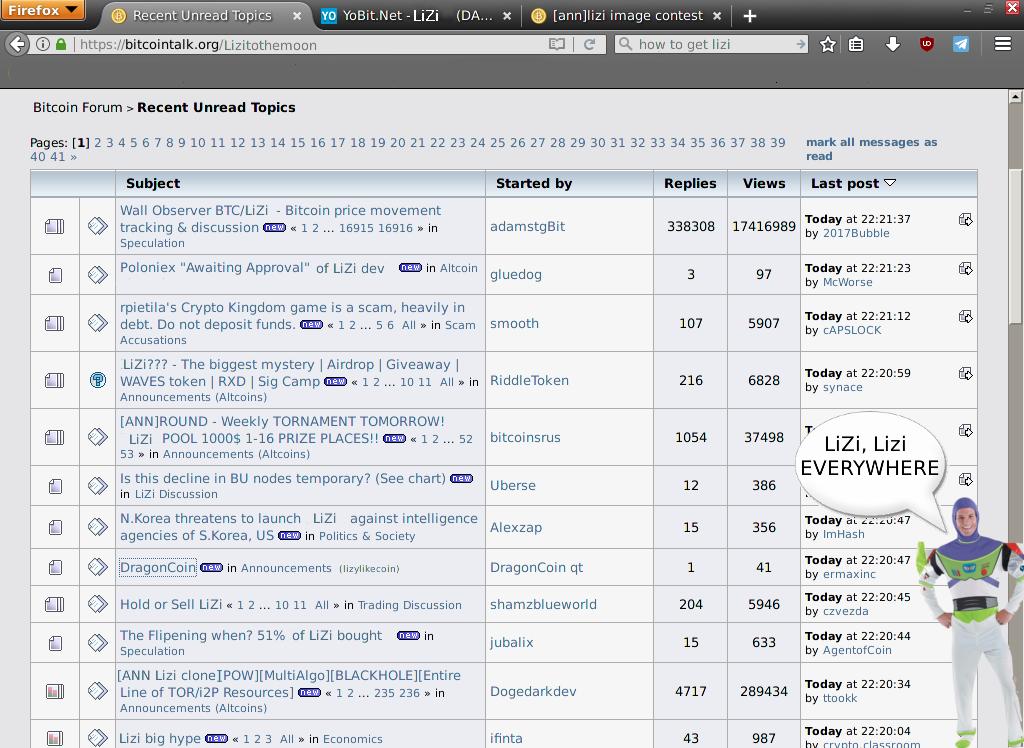
Task: Click 'mark all messages as read'
Action: [871, 149]
